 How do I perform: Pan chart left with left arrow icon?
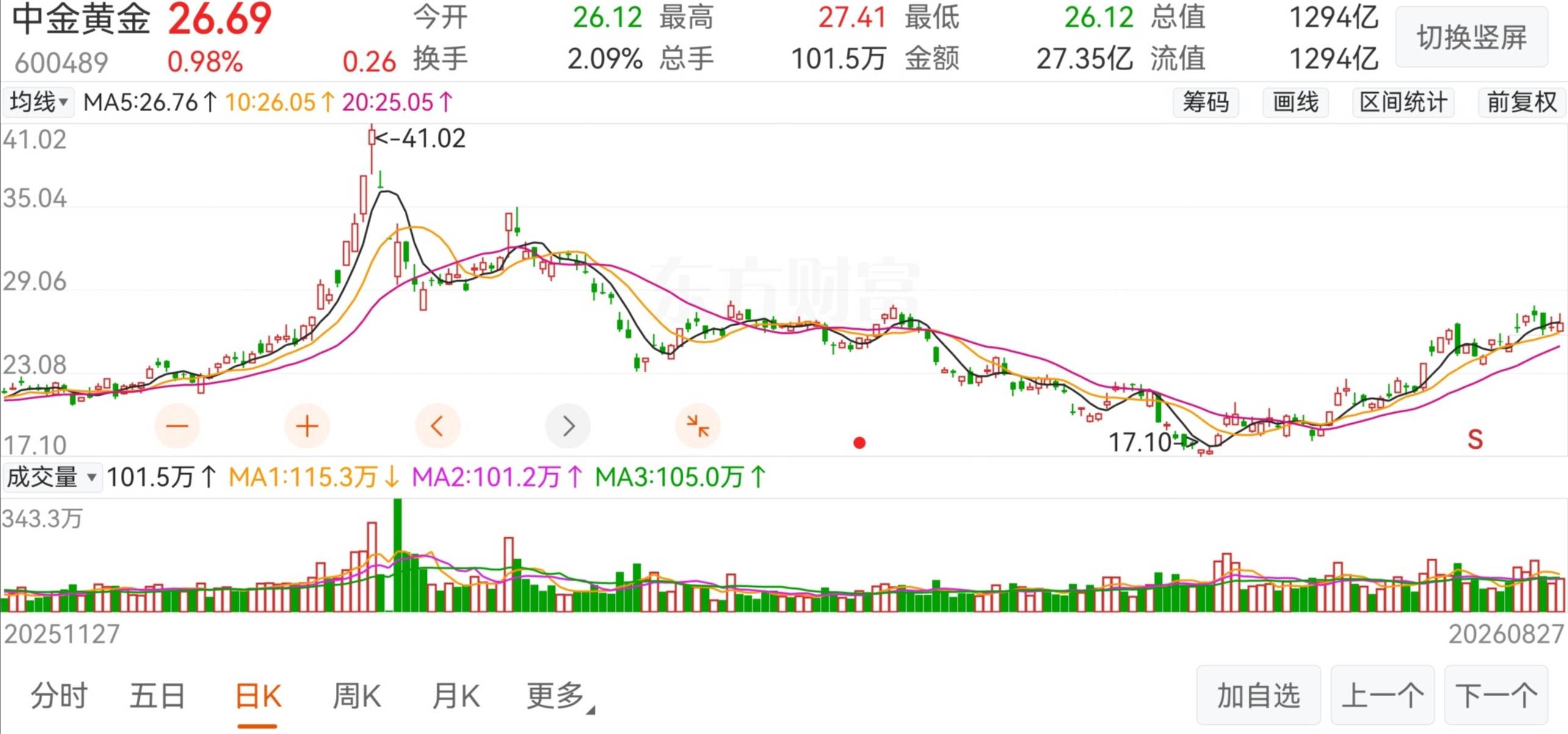(x=437, y=426)
